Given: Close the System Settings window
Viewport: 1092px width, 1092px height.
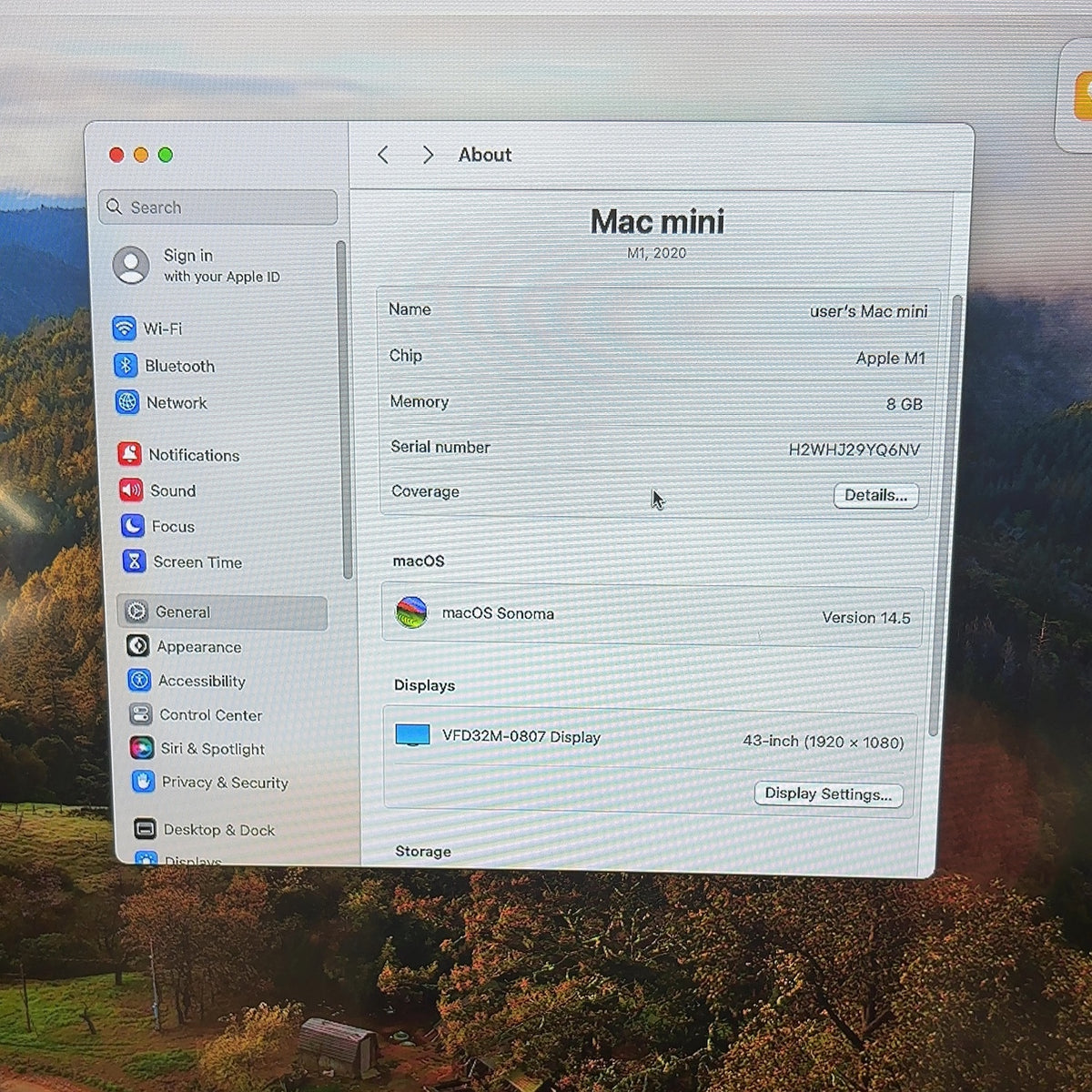Looking at the screenshot, I should (x=116, y=155).
